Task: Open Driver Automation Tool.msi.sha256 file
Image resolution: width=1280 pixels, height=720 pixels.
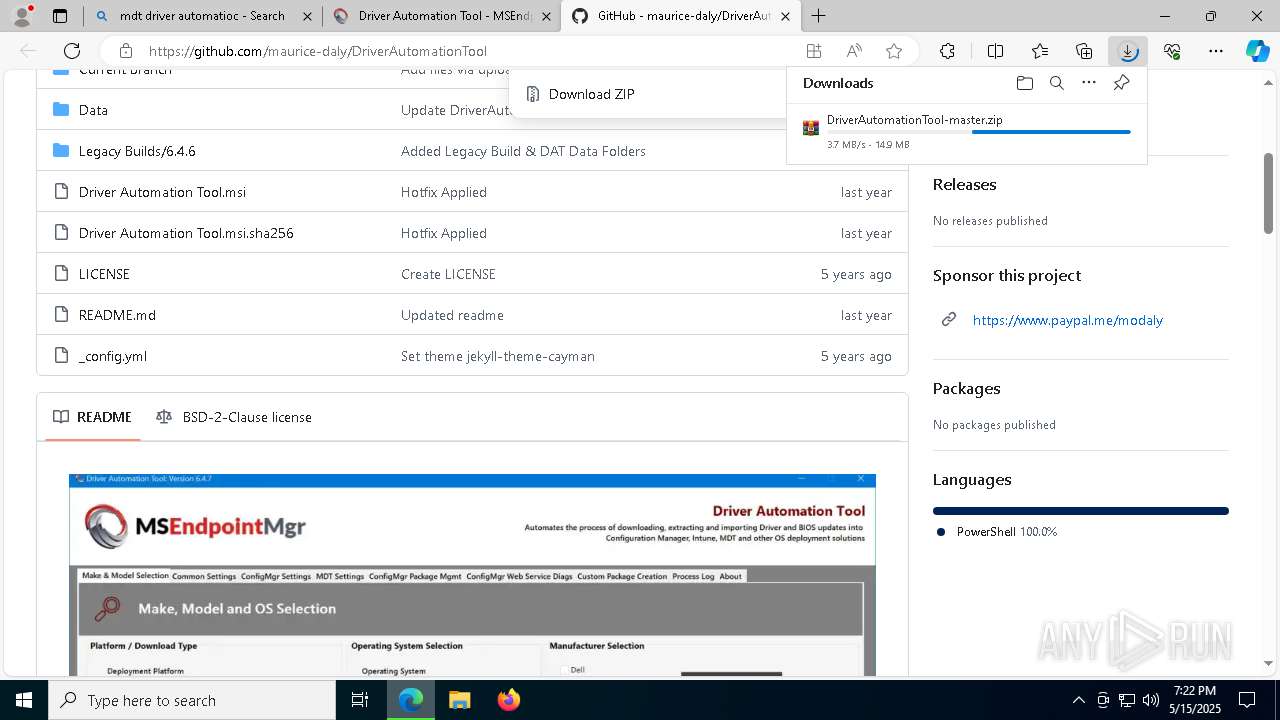Action: (186, 233)
